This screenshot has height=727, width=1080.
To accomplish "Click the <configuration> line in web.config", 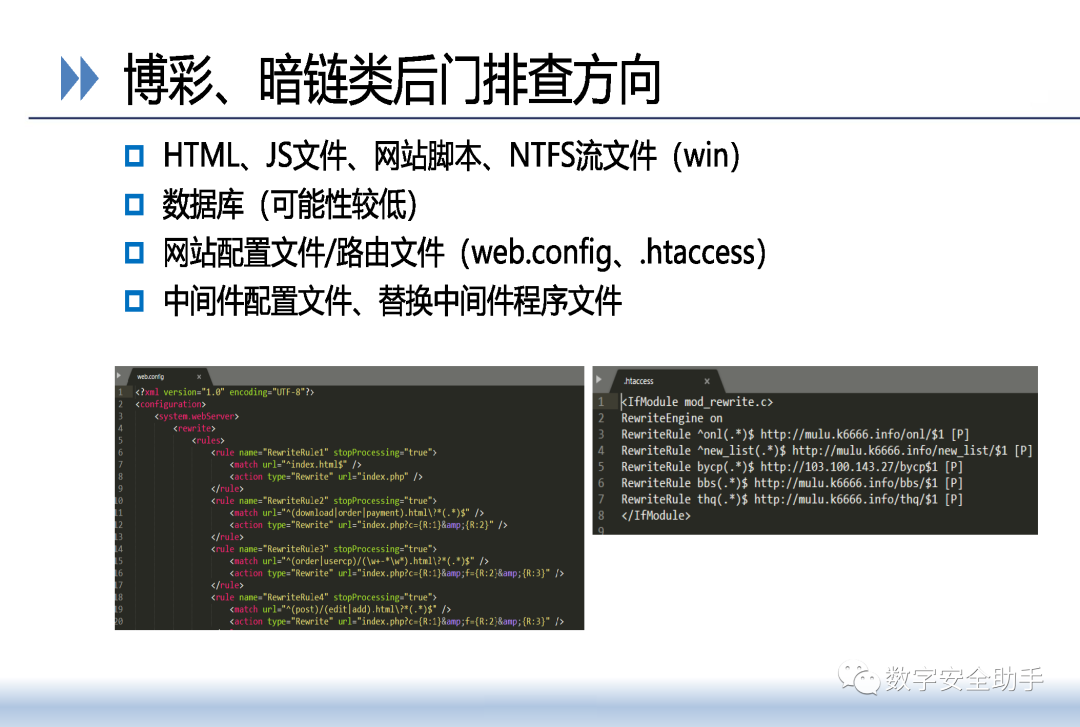I will 170,404.
